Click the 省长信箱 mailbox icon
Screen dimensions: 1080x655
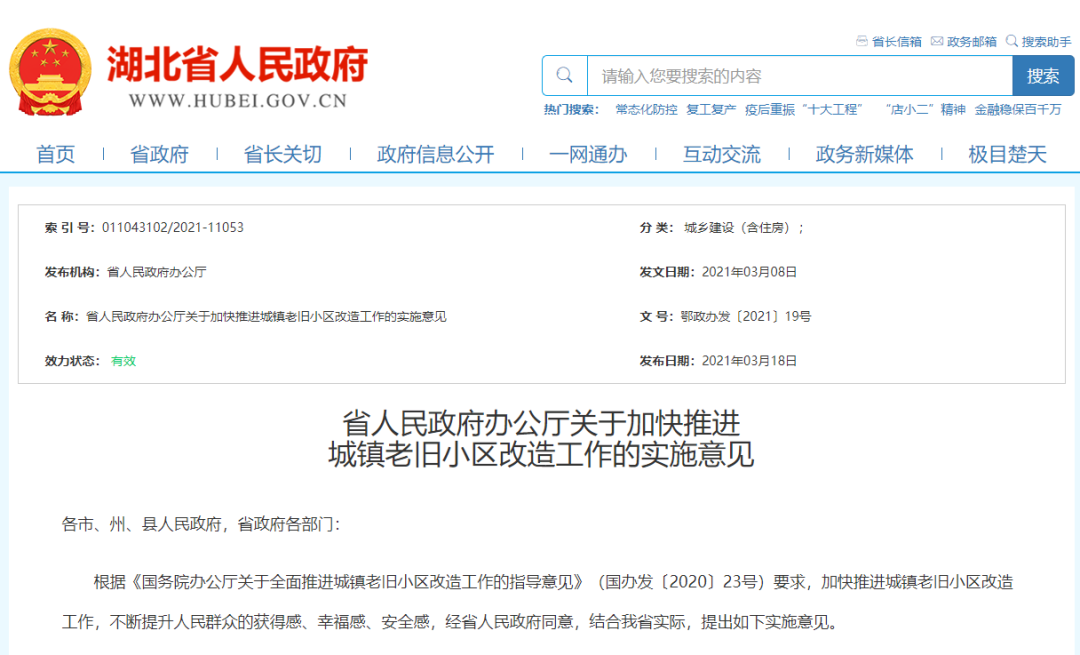(862, 41)
